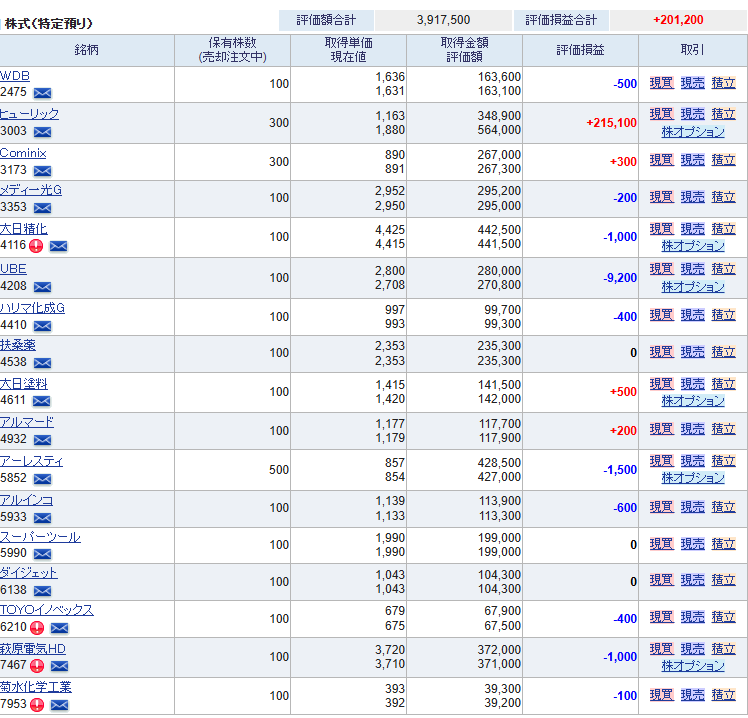Click 現買 in the WDB row
The width and height of the screenshot is (748, 718).
click(x=661, y=84)
